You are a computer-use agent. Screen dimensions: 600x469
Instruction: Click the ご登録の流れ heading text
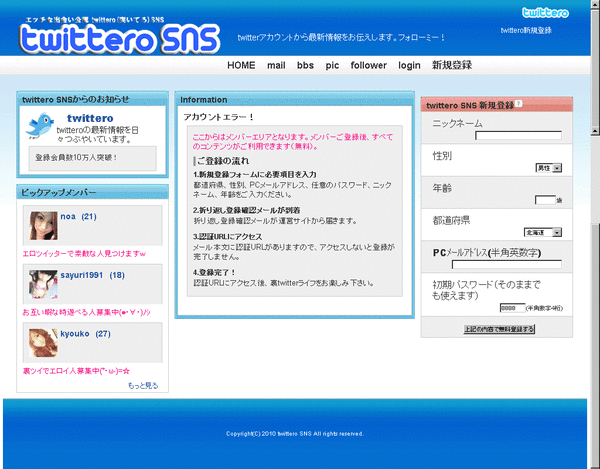pyautogui.click(x=223, y=161)
